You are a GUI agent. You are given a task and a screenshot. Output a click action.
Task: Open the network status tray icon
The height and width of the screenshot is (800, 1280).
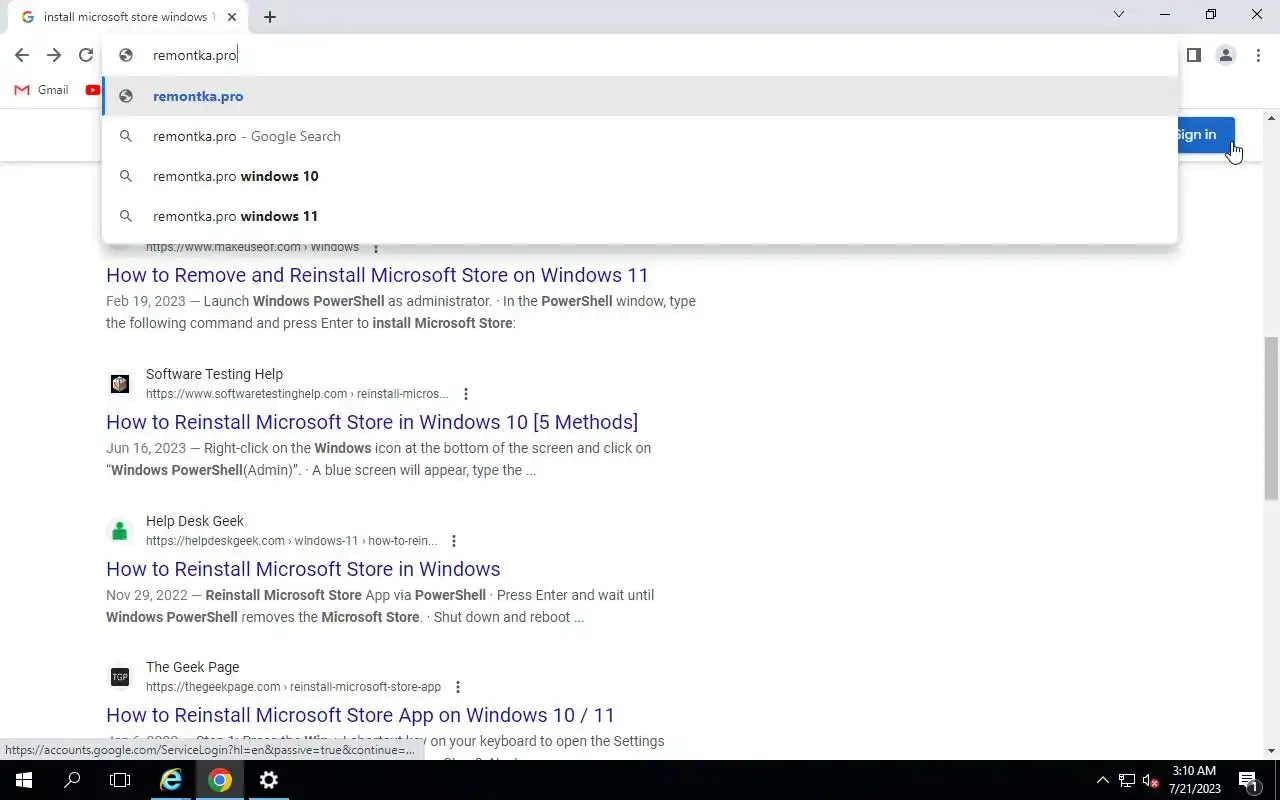[1127, 780]
